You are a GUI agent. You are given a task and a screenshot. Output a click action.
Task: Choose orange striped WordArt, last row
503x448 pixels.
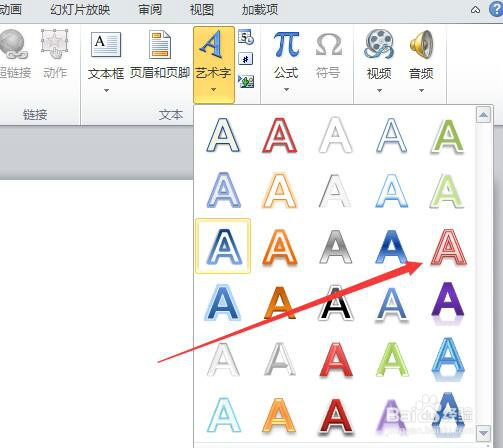point(279,415)
